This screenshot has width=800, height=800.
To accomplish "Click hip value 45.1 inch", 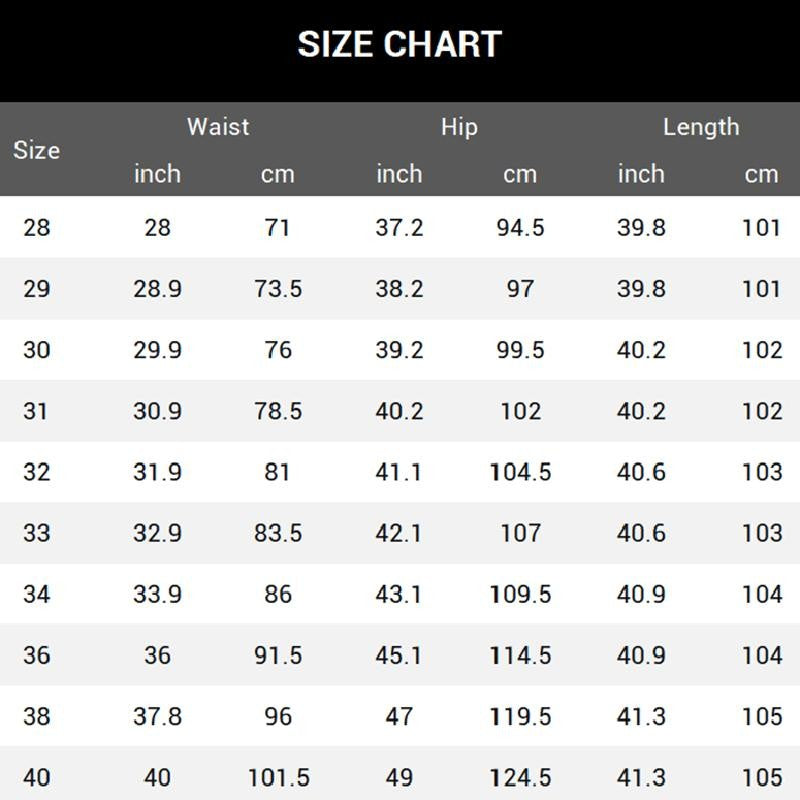I will tap(399, 655).
